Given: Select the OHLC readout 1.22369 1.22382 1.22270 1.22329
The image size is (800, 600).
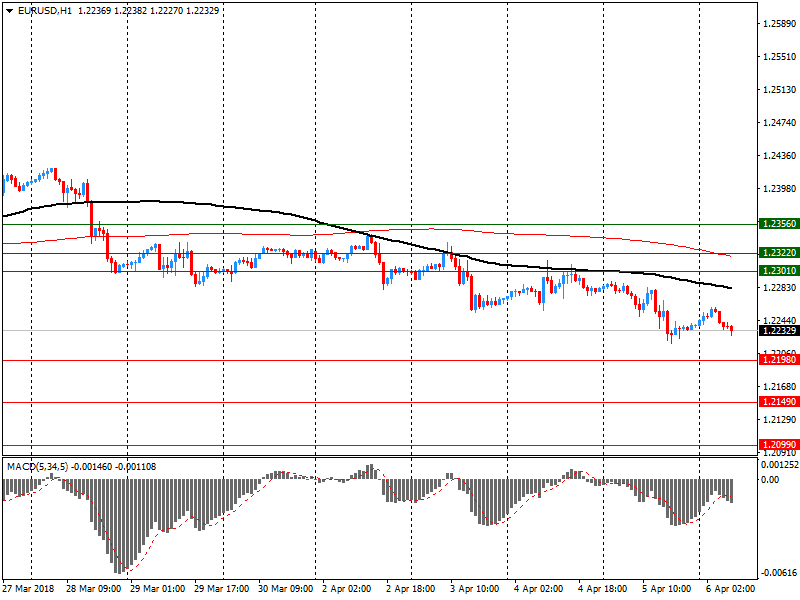Looking at the screenshot, I should [148, 10].
